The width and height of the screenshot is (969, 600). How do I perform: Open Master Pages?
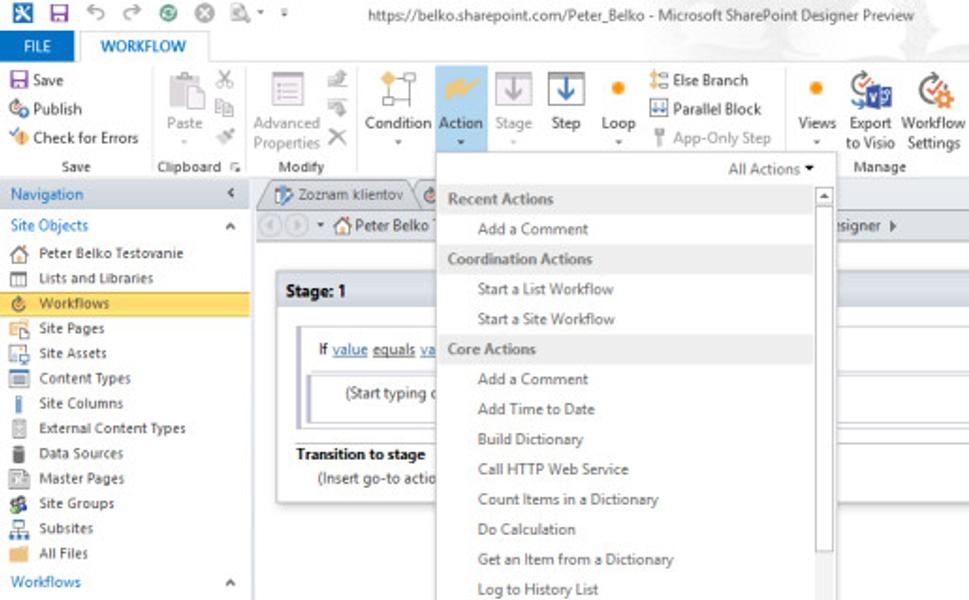(x=67, y=478)
